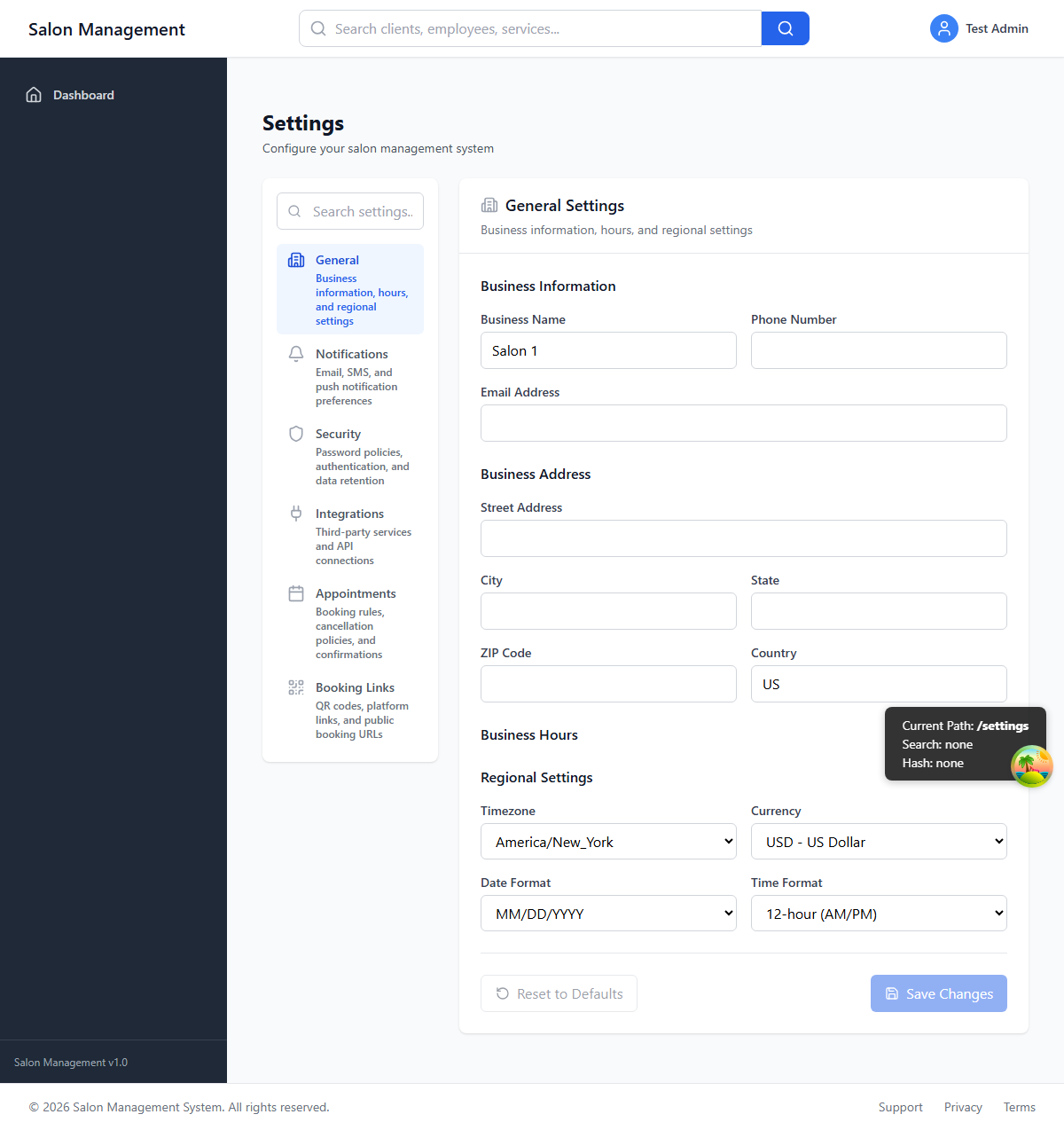Open the Time Format dropdown
Image resolution: width=1064 pixels, height=1130 pixels.
pos(879,913)
